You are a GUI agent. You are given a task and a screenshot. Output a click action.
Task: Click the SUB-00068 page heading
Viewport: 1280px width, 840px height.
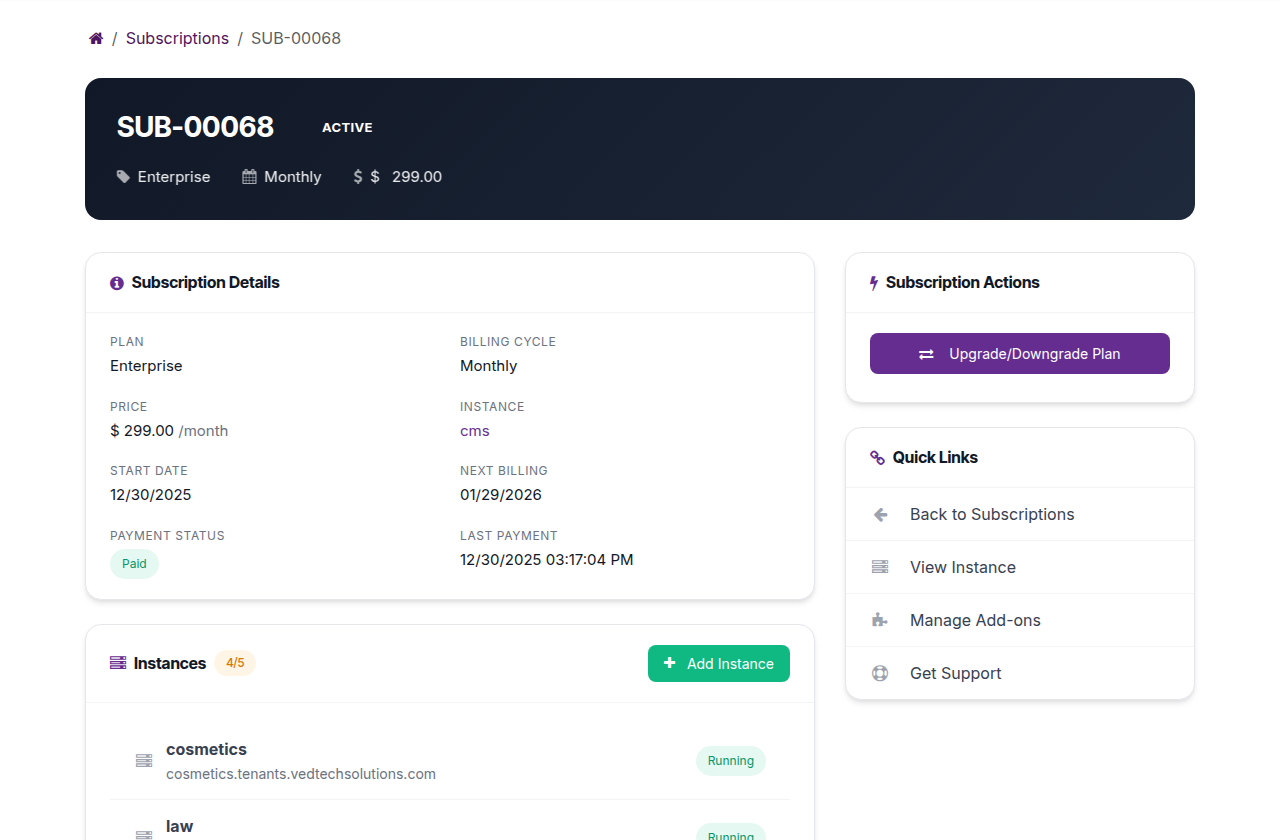195,127
